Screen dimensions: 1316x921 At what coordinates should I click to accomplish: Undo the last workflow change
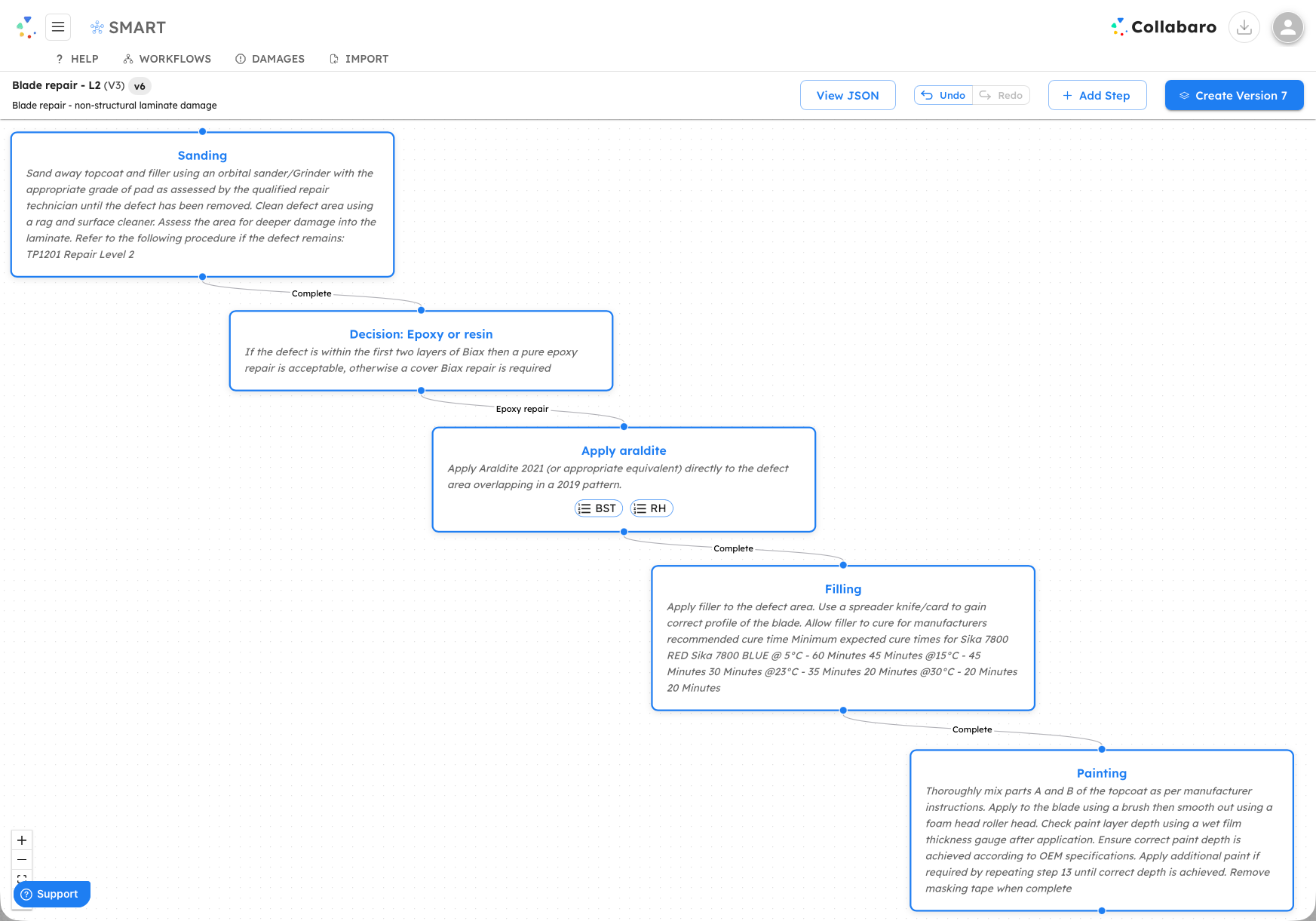click(x=942, y=95)
